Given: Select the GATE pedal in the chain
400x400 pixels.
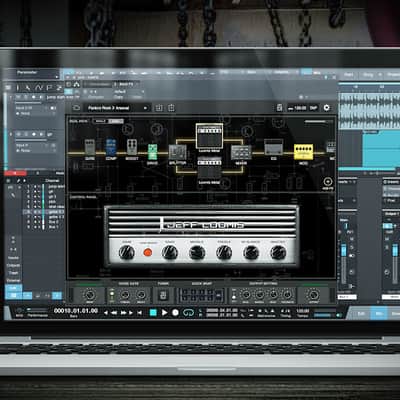Looking at the screenshot, I should coord(90,148).
